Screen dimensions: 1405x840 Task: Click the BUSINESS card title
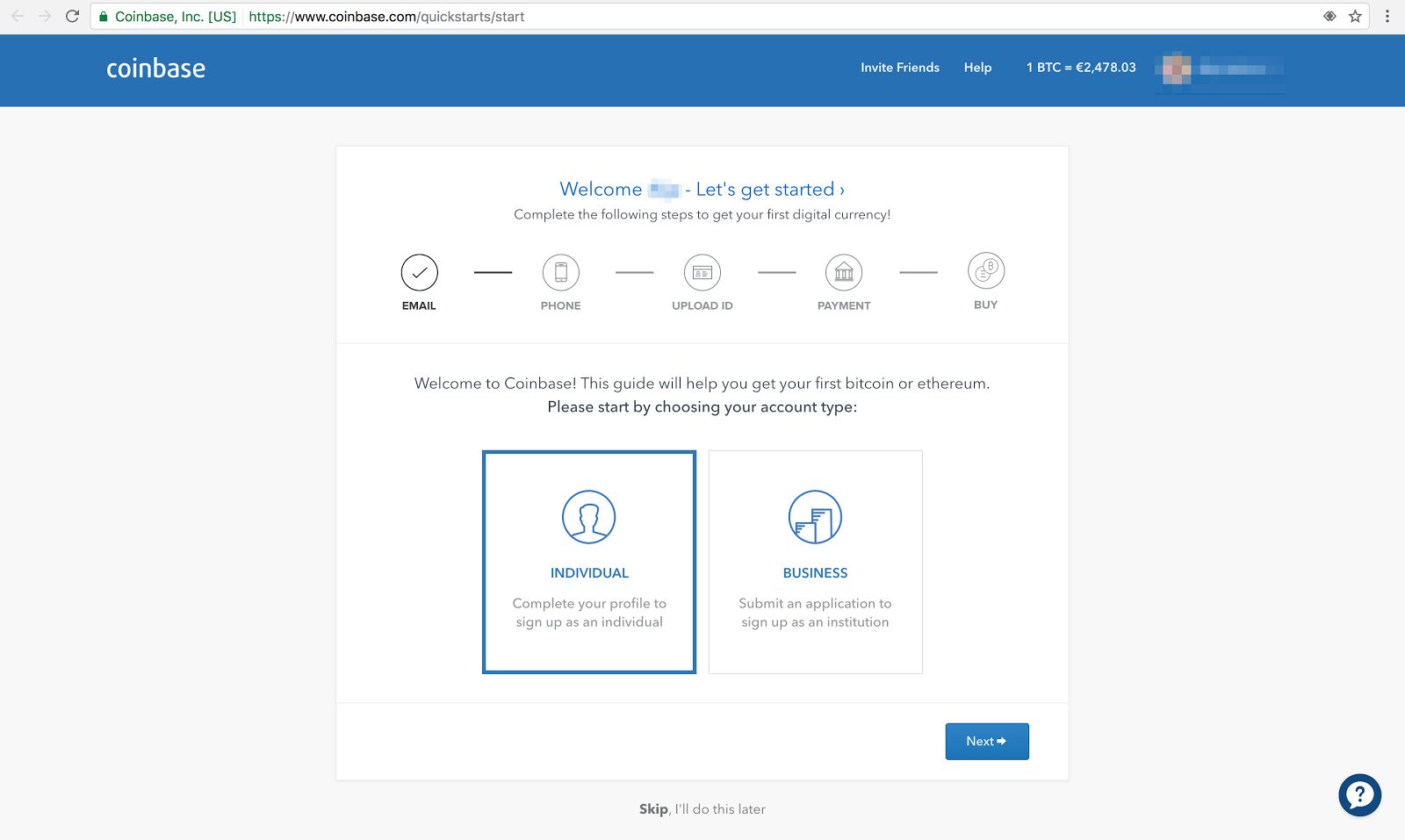815,573
